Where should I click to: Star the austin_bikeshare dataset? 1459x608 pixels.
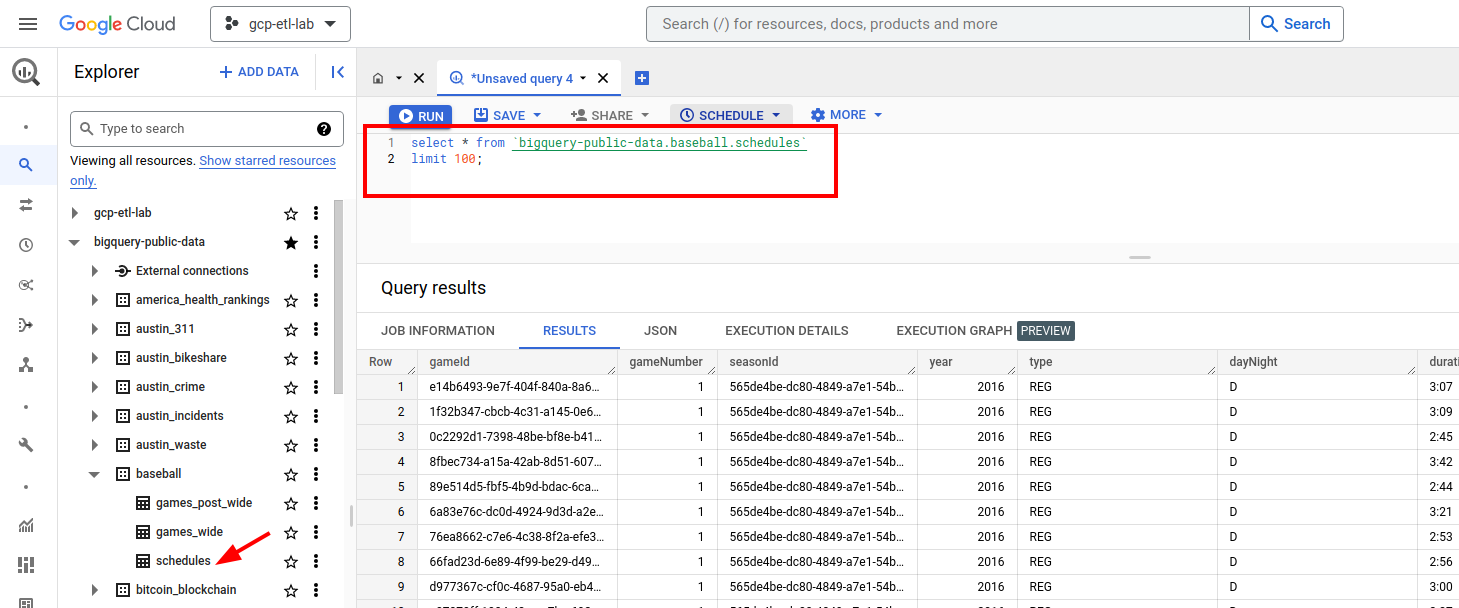point(291,358)
